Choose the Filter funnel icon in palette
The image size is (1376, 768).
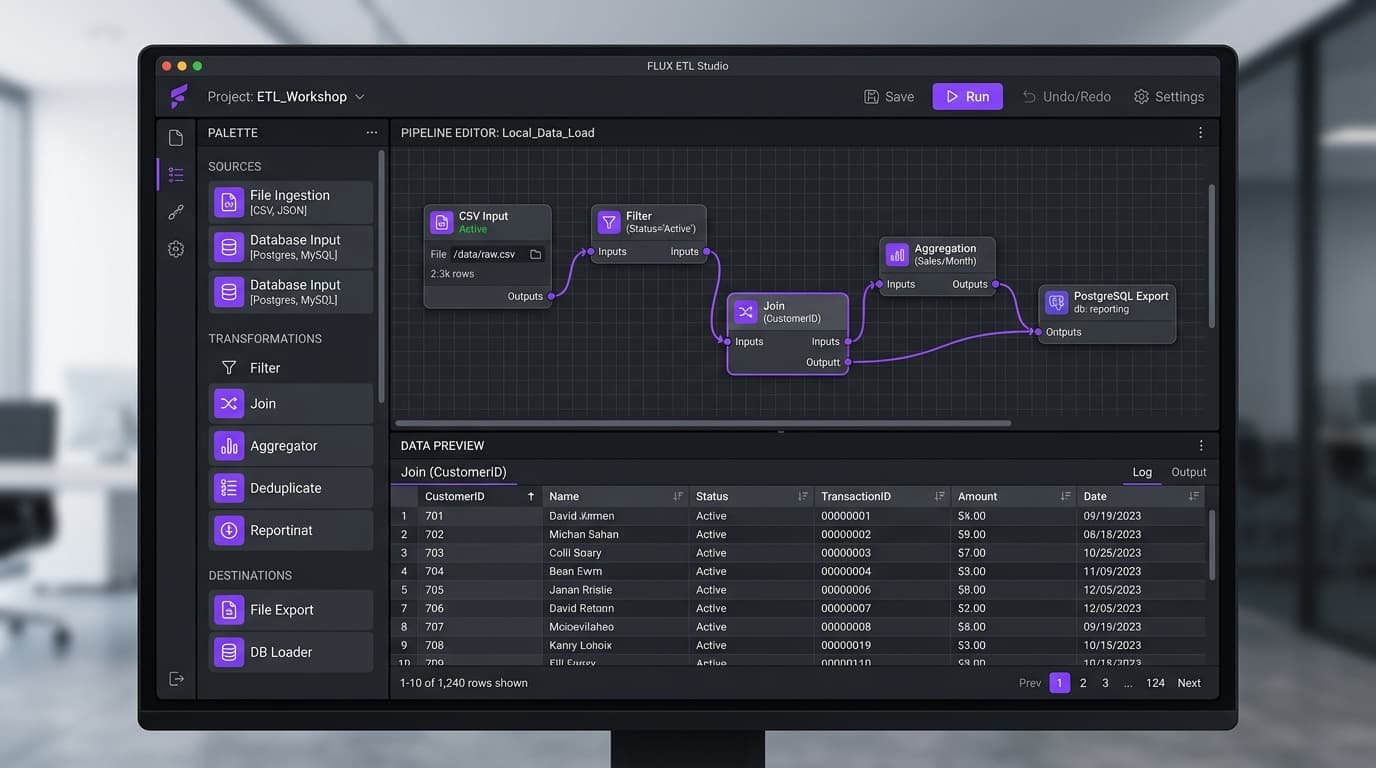click(229, 368)
